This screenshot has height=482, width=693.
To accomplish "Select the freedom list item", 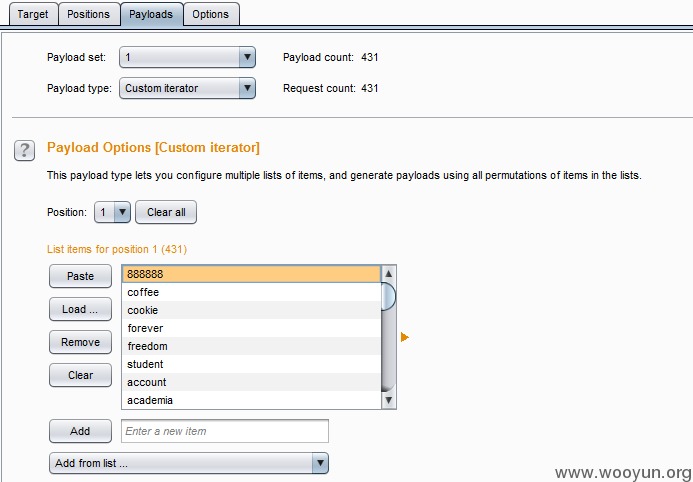I will (251, 346).
